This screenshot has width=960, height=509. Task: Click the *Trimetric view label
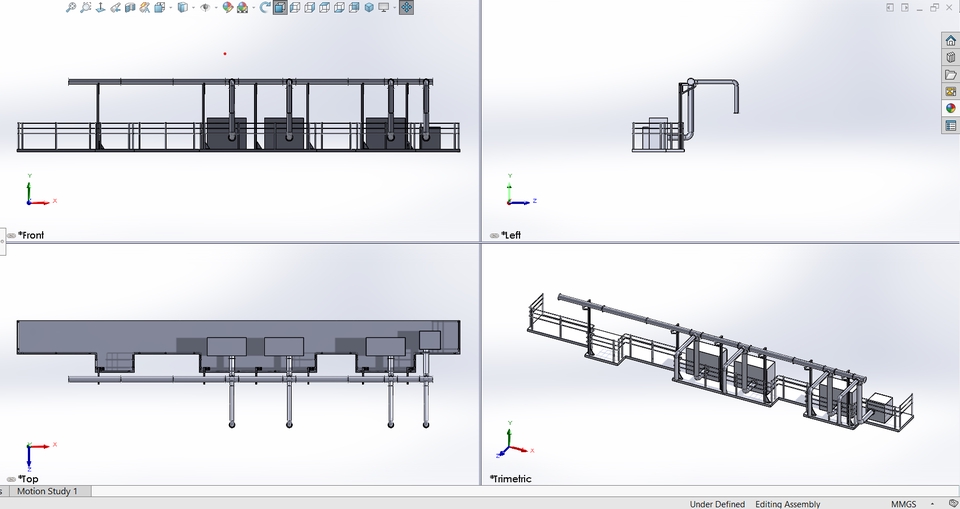(x=511, y=479)
